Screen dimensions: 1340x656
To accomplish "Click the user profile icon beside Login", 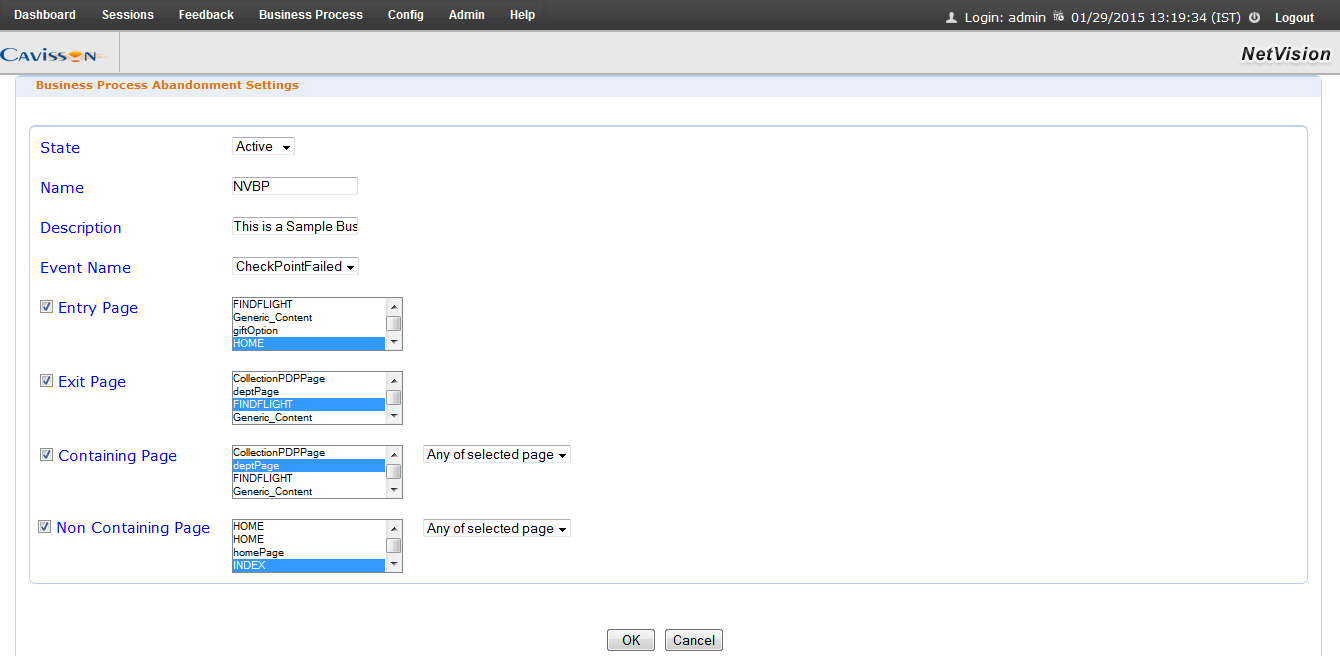I will [951, 17].
